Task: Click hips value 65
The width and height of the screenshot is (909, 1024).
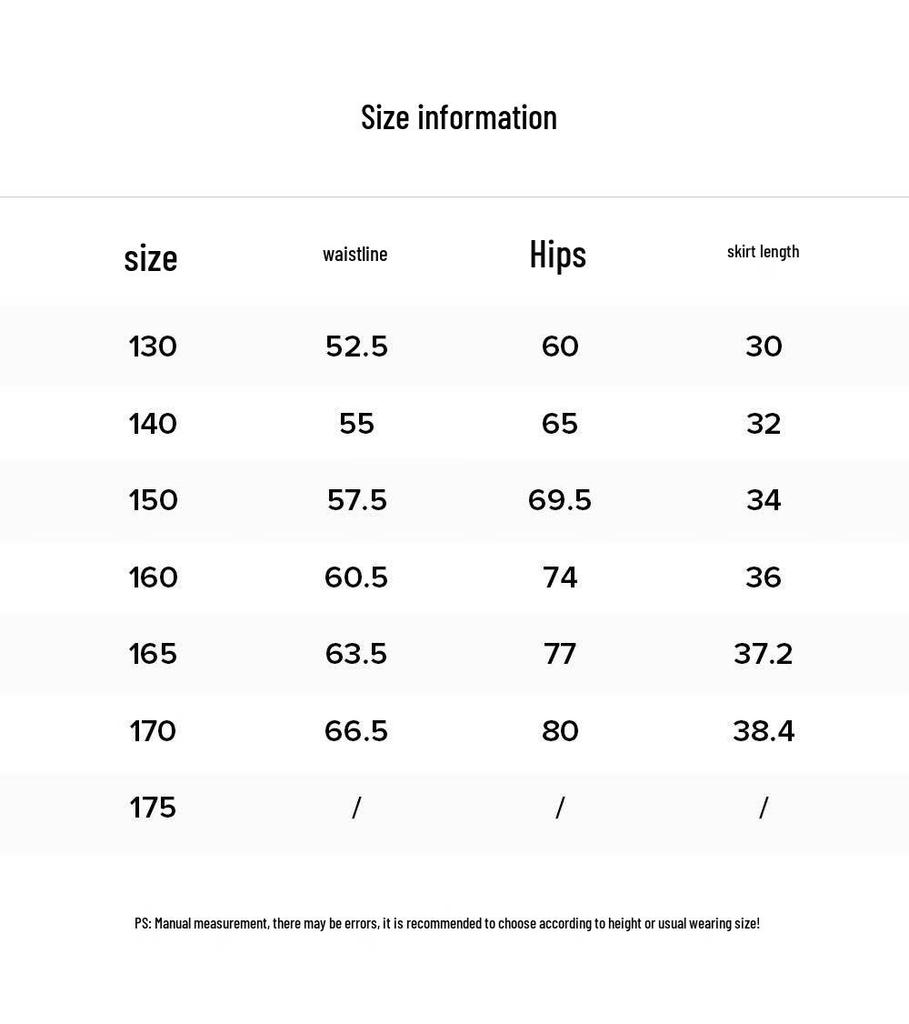Action: coord(560,424)
